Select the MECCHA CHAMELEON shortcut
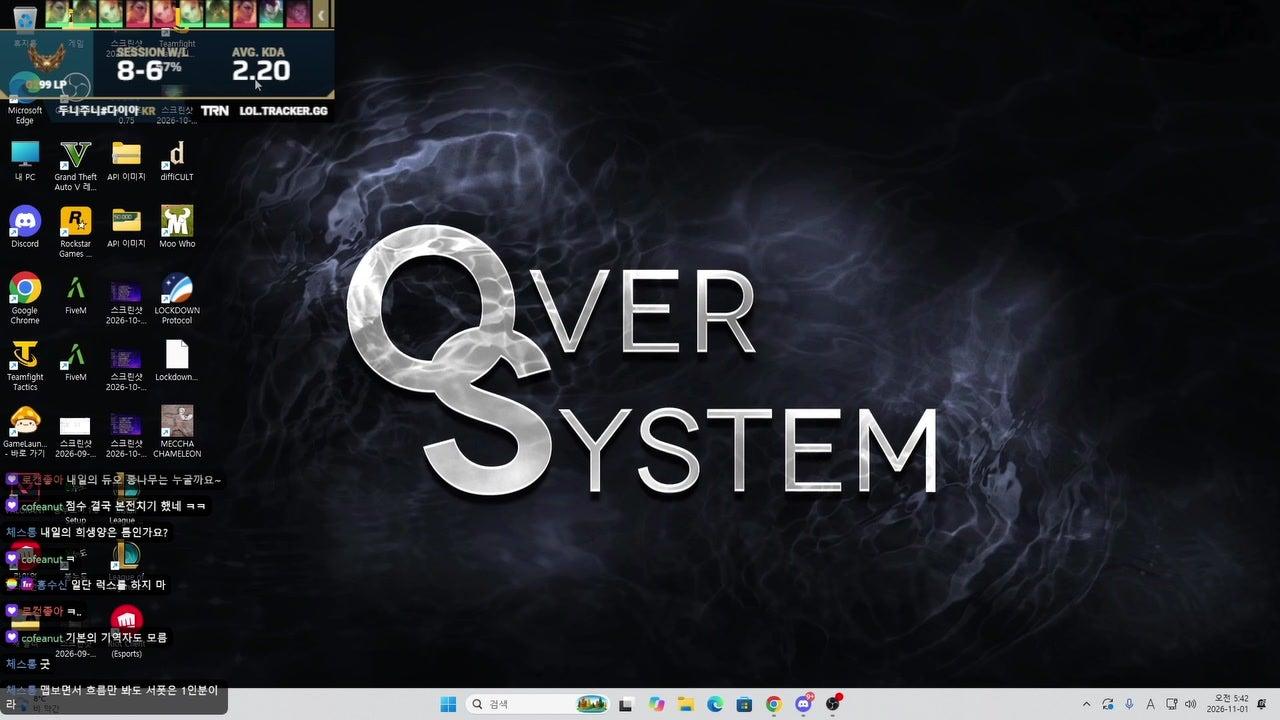1280x720 pixels. coord(177,432)
